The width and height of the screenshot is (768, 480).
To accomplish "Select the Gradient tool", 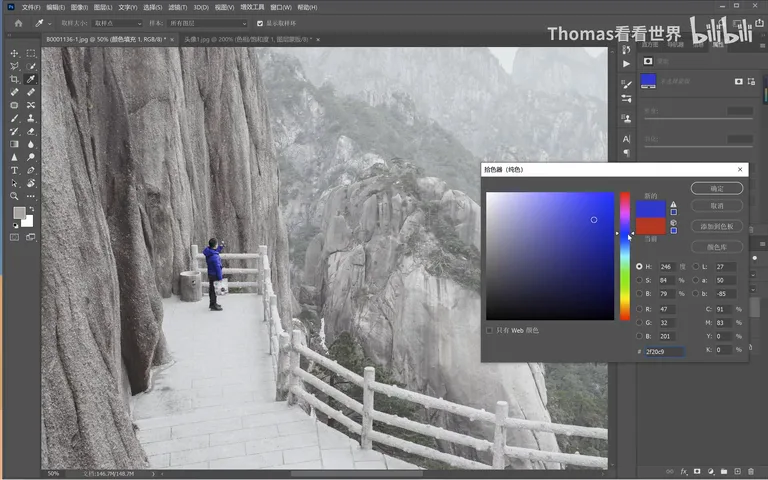I will coord(14,144).
